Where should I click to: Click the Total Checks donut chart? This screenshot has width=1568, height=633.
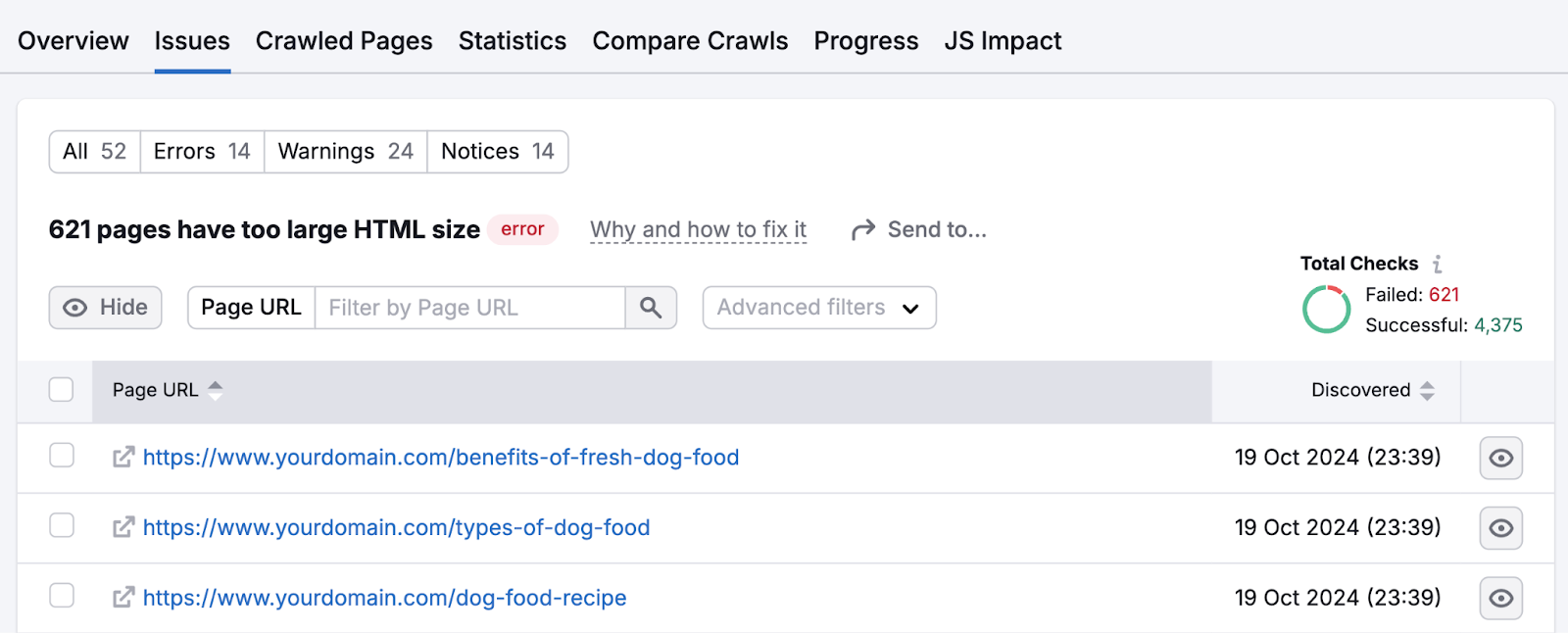[x=1326, y=310]
